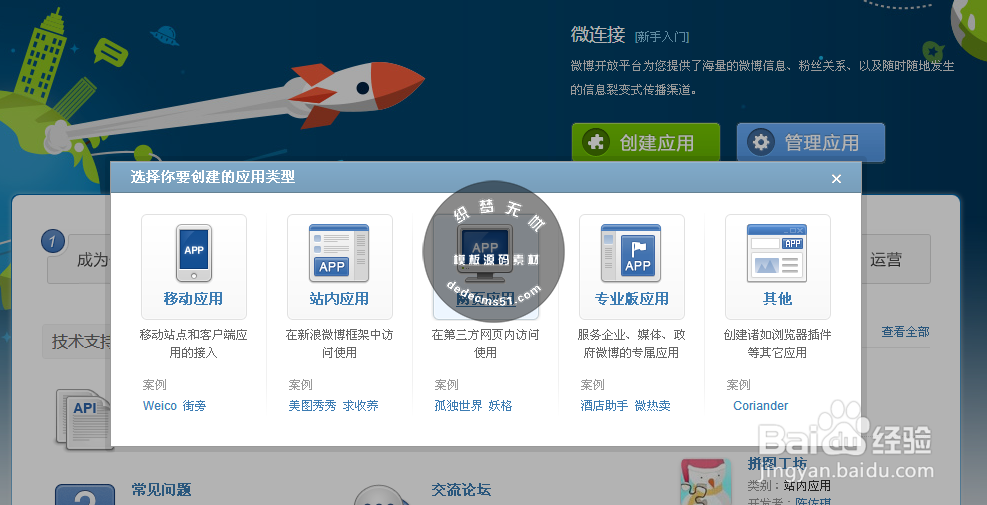The image size is (987, 505).
Task: Open the 微热卖 example link
Action: click(652, 406)
